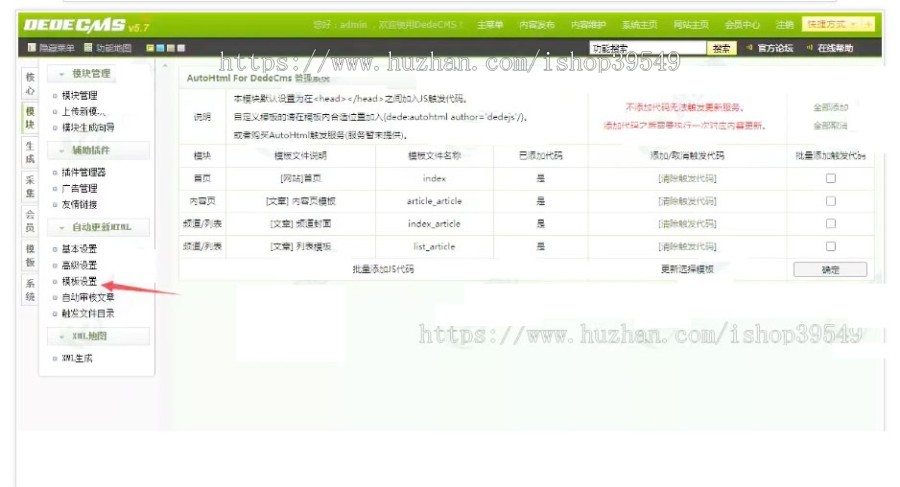Viewport: 900px width, 487px height.
Task: Open the 快捷方式 shortcuts dropdown
Action: (832, 24)
